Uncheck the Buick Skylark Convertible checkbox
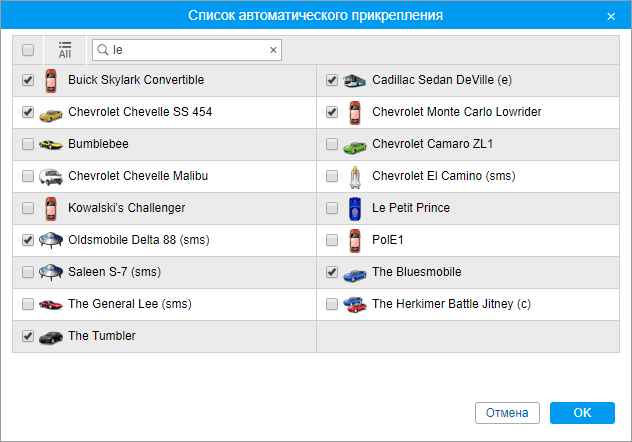This screenshot has height=442, width=632. tap(28, 80)
